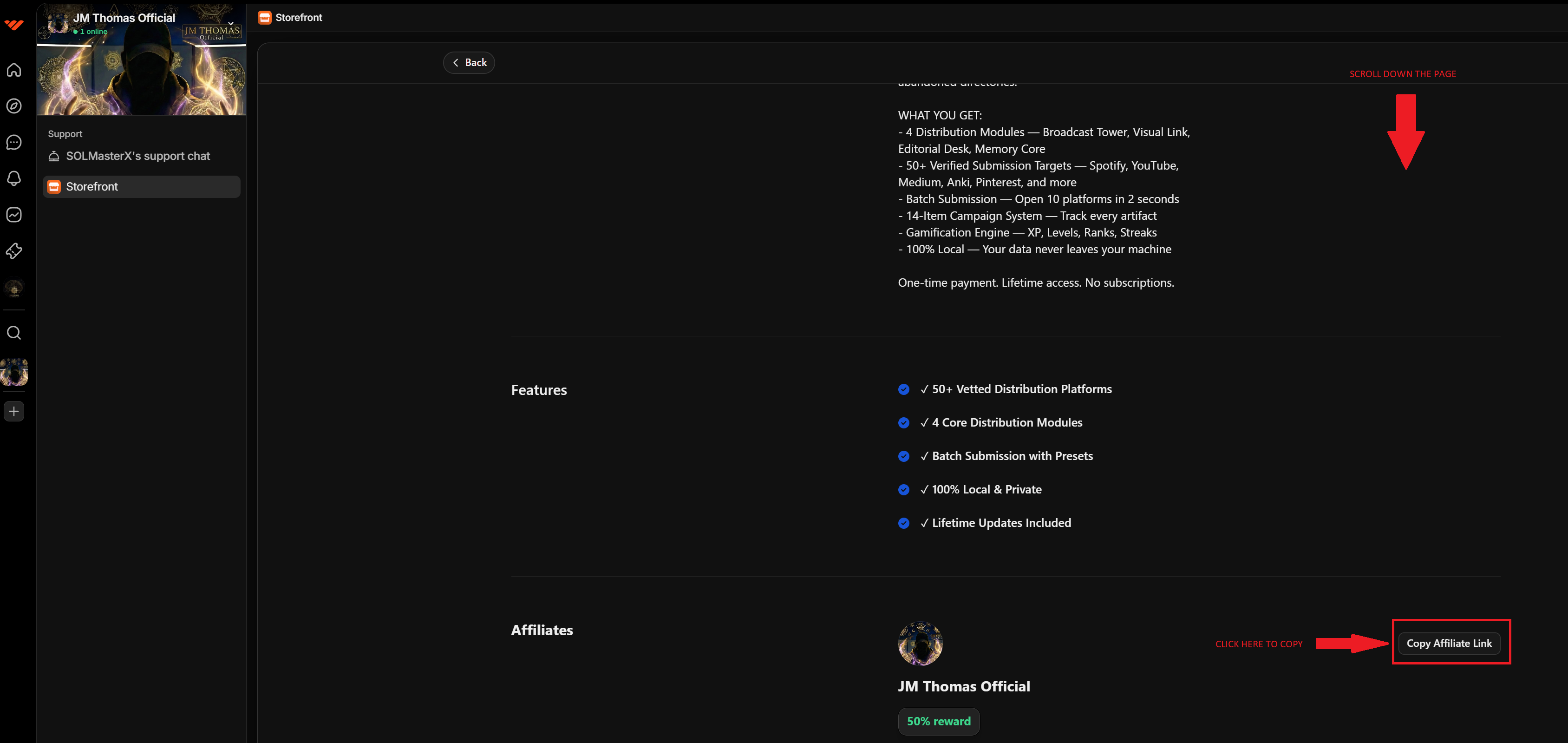
Task: Click the Back button
Action: pos(469,62)
